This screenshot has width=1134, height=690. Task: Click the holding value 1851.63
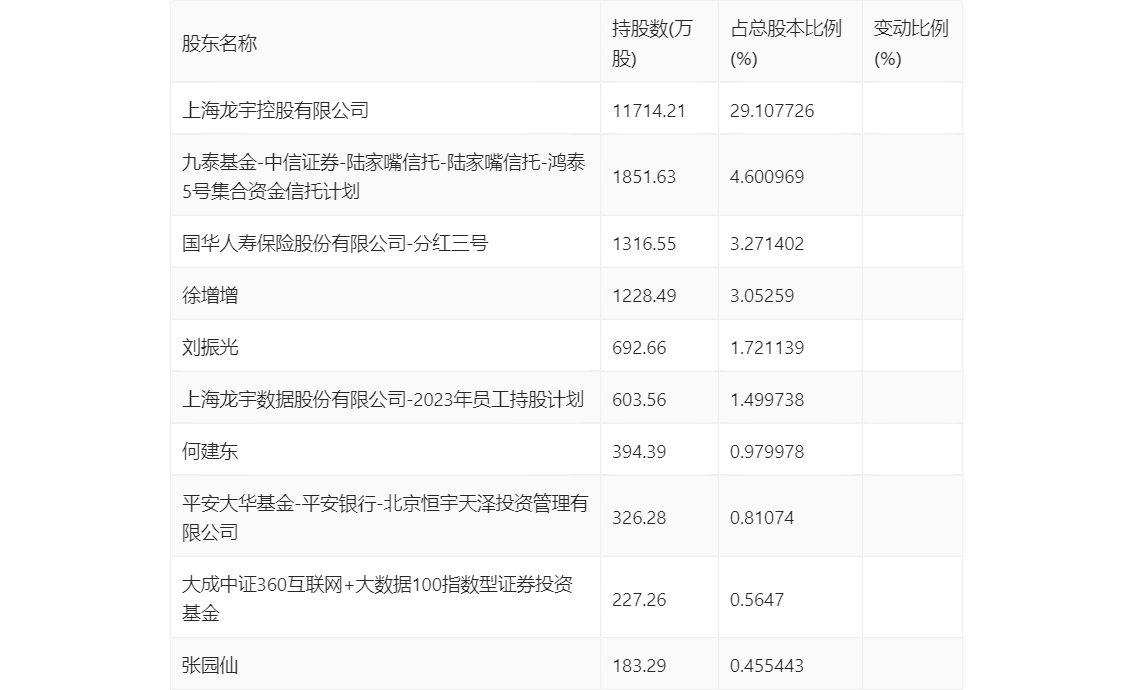click(644, 177)
